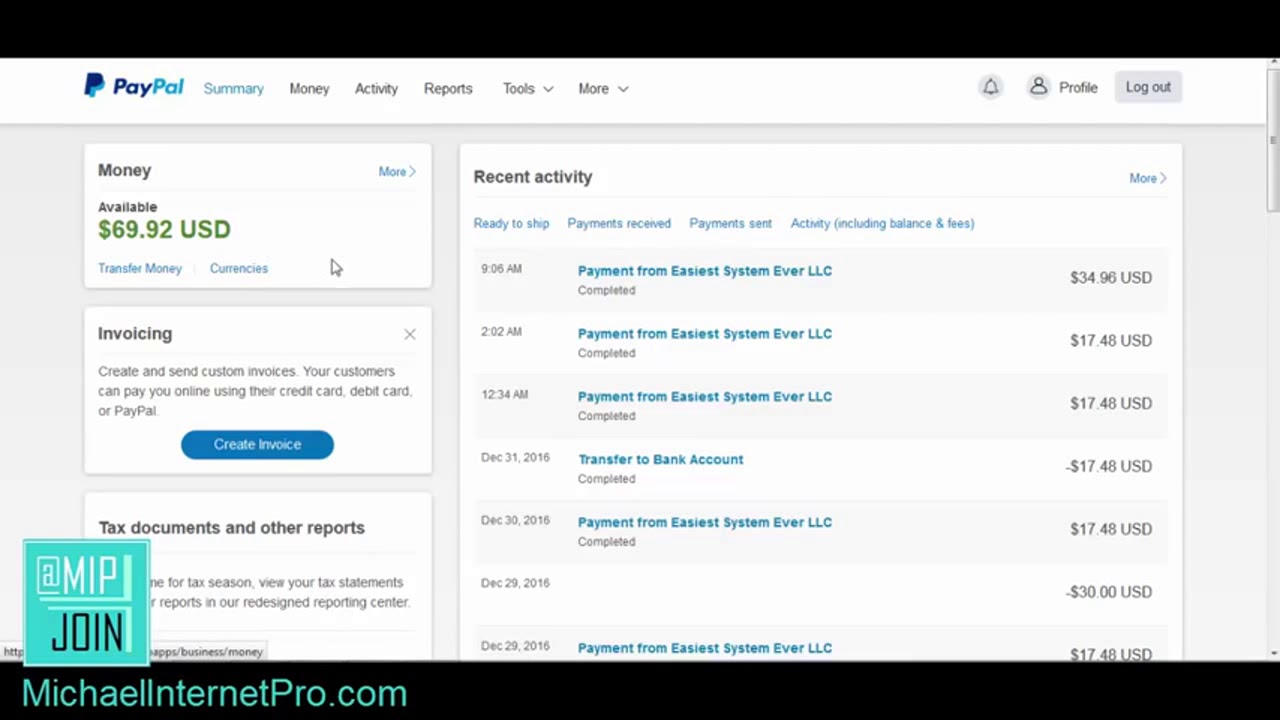Go to the Money tab
This screenshot has height=720, width=1280.
[309, 88]
